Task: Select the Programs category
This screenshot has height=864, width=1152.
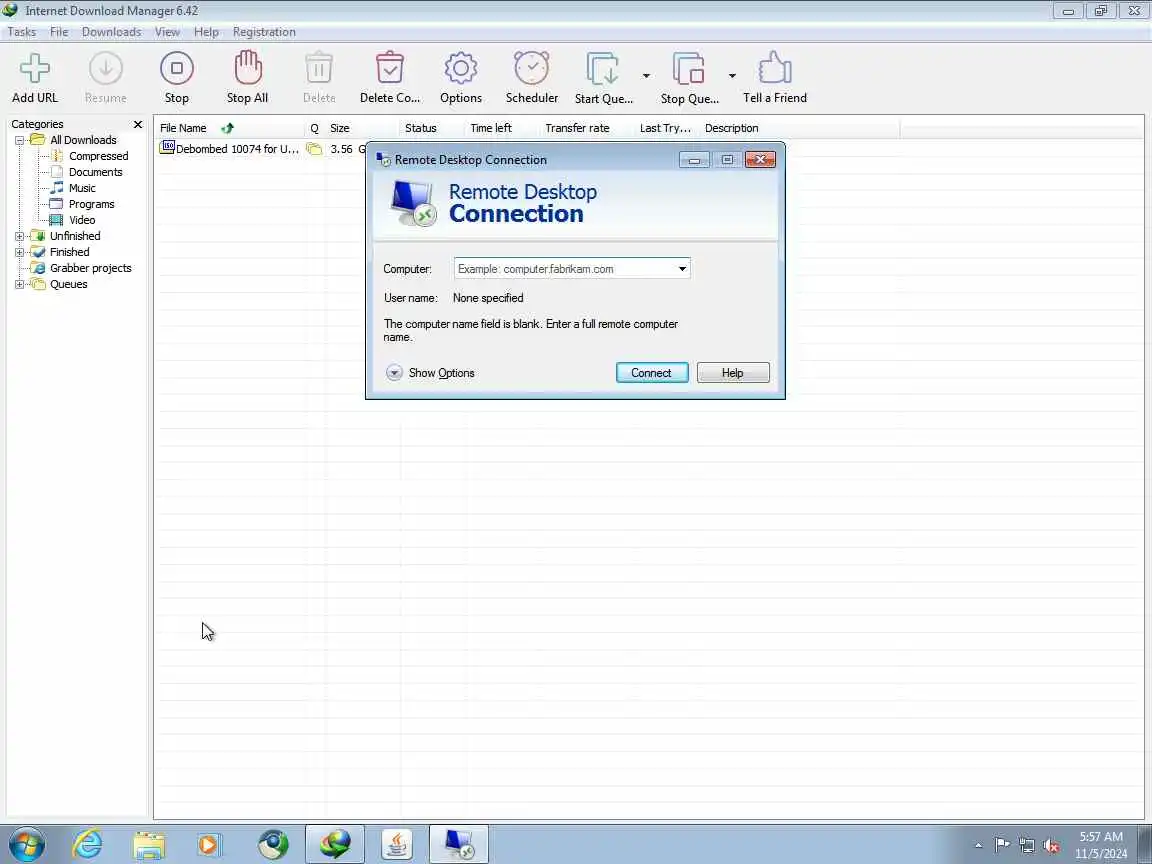Action: point(91,204)
